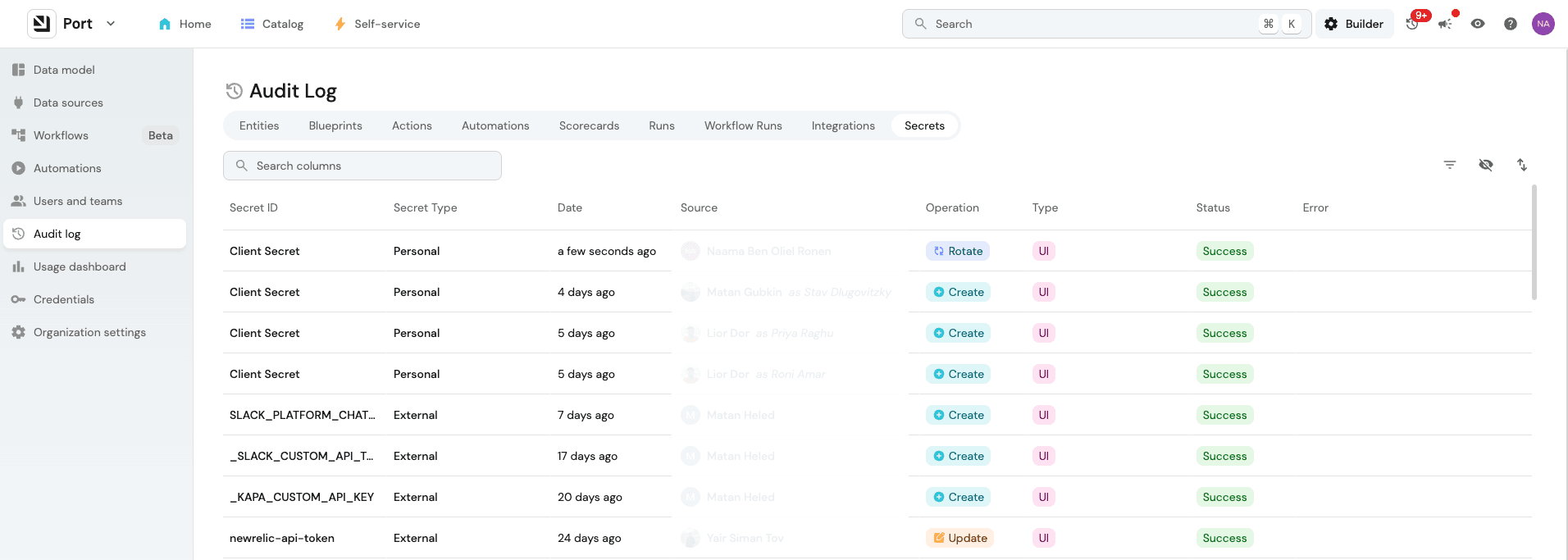The image size is (1568, 560).
Task: Sort by the Date column header
Action: [x=570, y=207]
